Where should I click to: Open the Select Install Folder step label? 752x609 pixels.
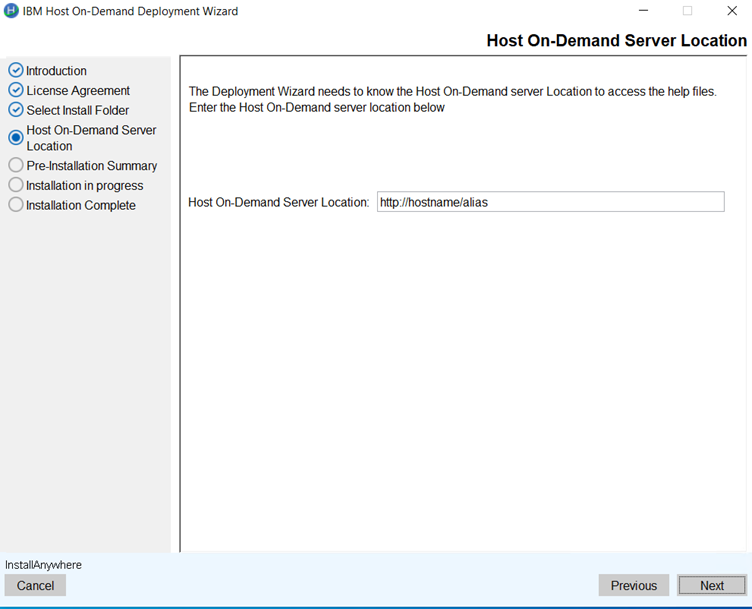(77, 111)
